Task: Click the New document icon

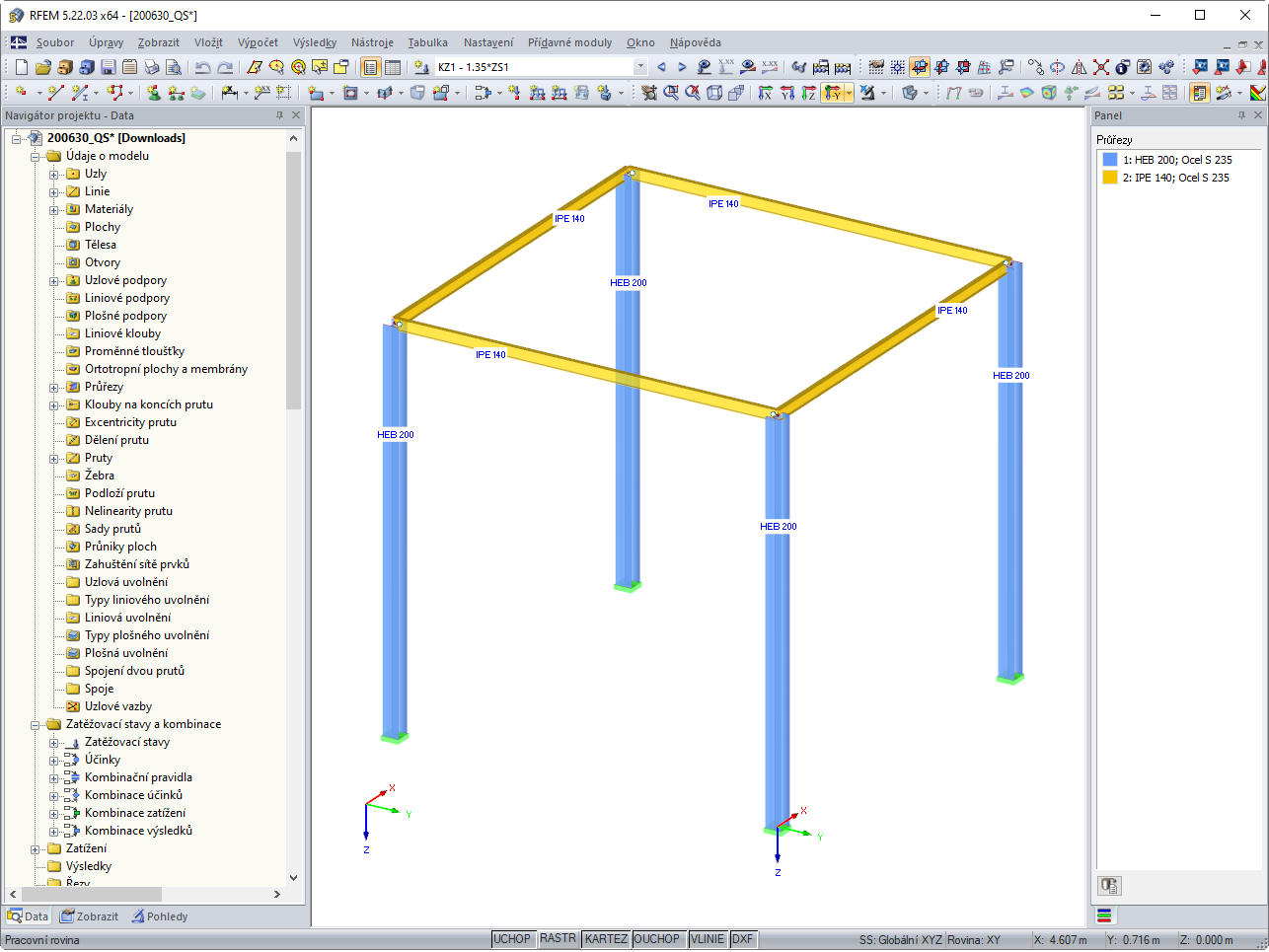Action: pyautogui.click(x=21, y=67)
